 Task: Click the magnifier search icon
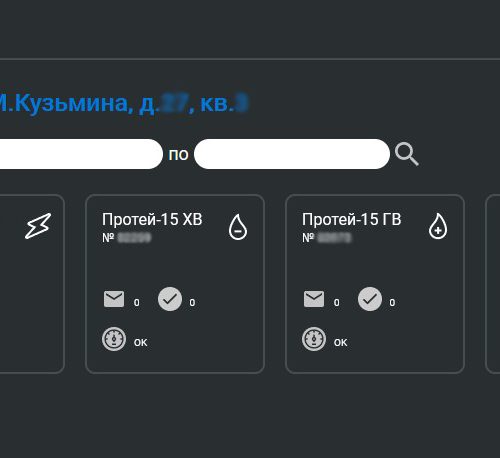click(x=407, y=154)
